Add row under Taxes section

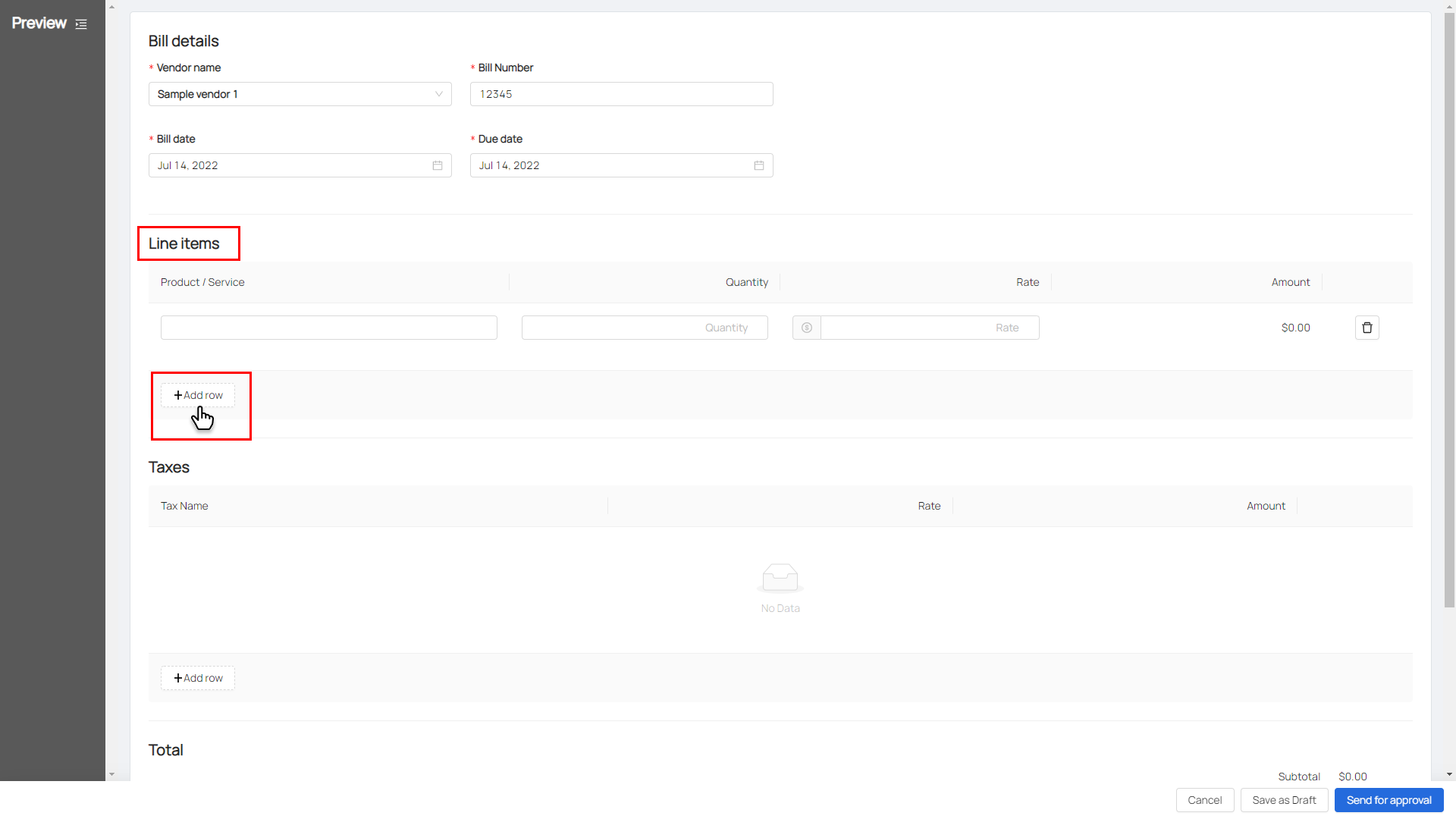198,678
